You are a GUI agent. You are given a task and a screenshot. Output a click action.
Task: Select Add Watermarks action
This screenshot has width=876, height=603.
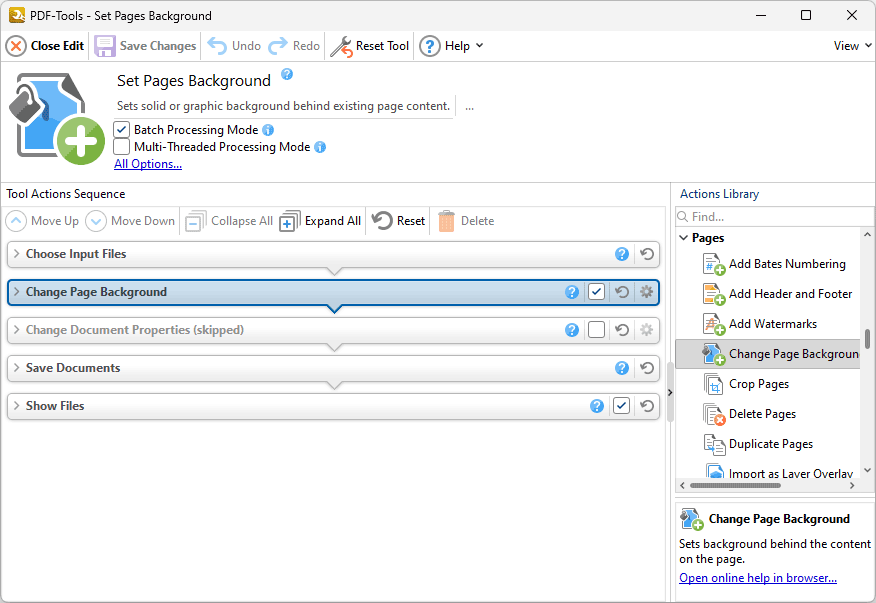coord(760,324)
